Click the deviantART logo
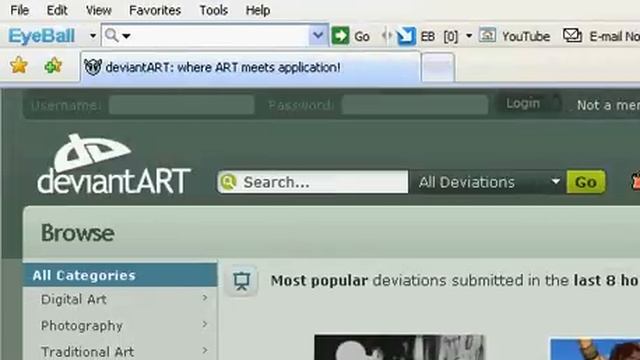 113,164
